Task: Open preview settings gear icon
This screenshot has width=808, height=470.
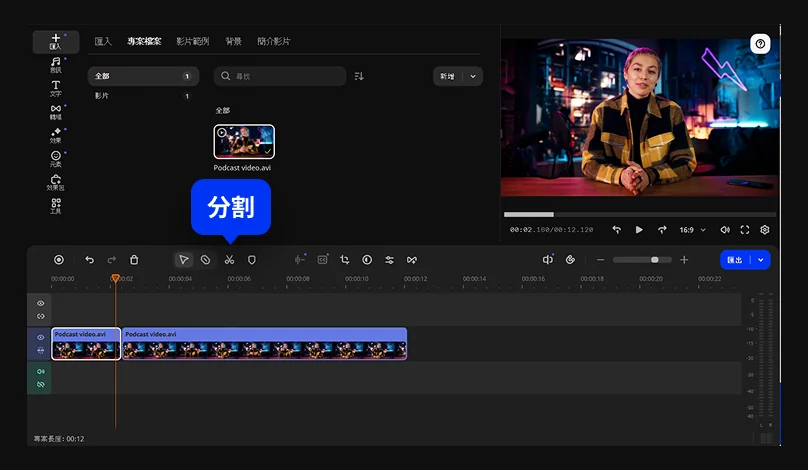Action: pos(764,230)
